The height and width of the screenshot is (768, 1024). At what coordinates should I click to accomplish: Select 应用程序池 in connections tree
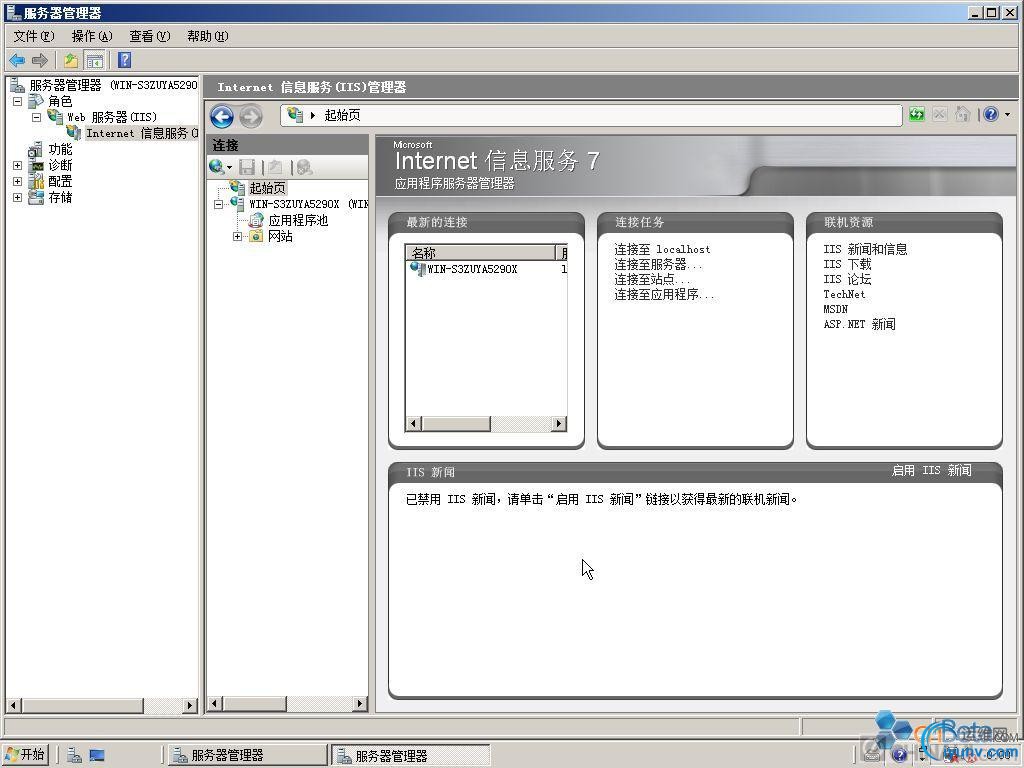(x=298, y=220)
